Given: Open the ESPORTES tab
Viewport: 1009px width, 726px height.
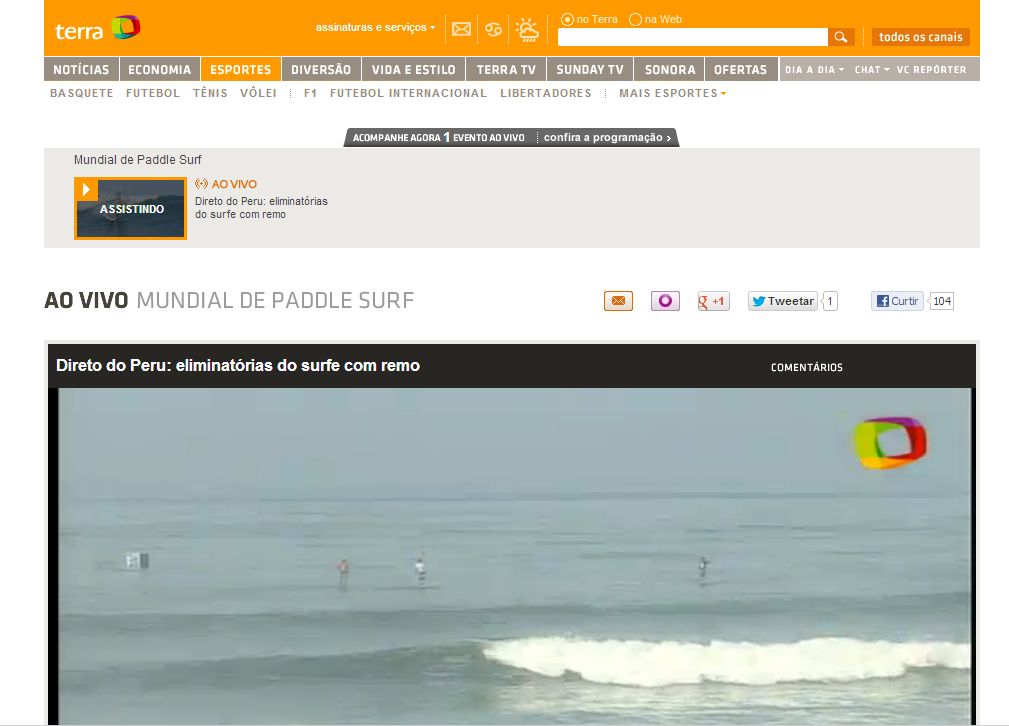Looking at the screenshot, I should pyautogui.click(x=241, y=70).
